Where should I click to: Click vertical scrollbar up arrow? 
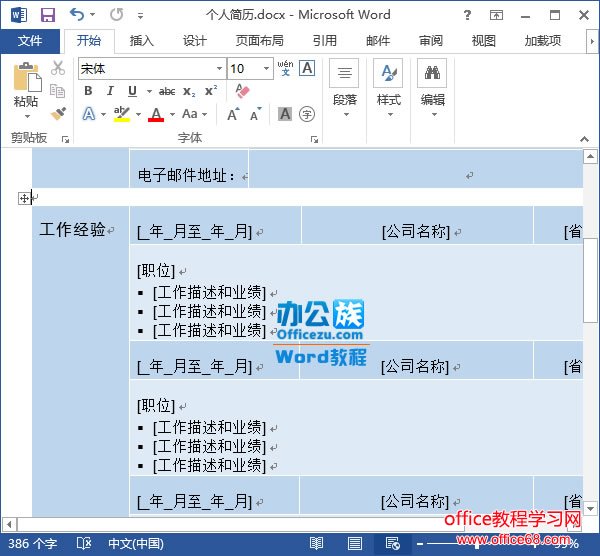click(590, 156)
